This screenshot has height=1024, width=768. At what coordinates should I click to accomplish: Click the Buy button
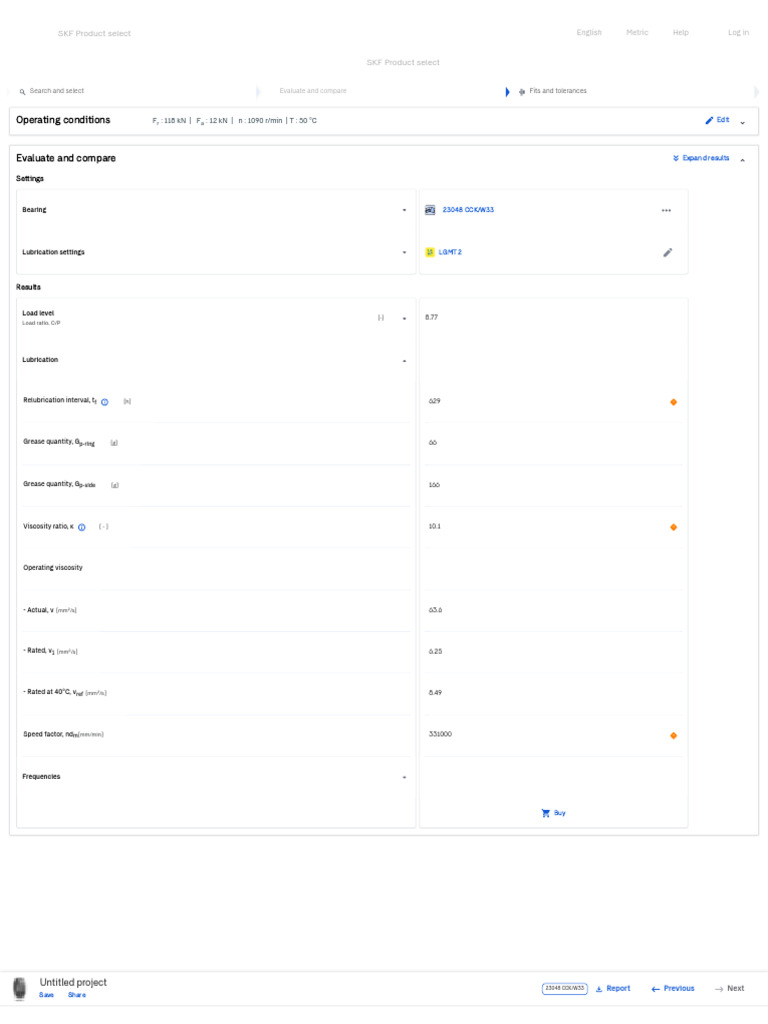tap(553, 813)
